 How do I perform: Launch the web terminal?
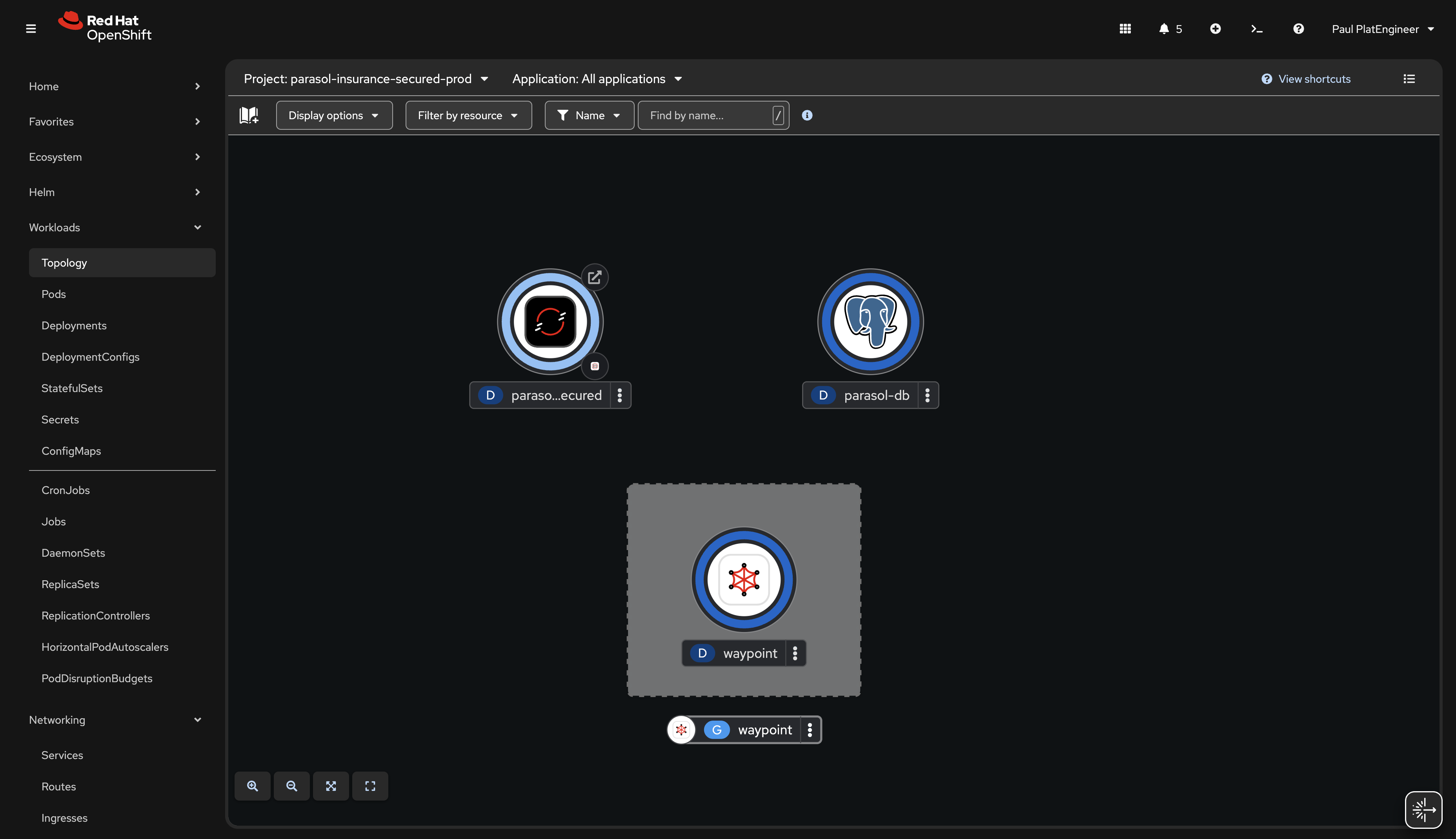pyautogui.click(x=1257, y=28)
